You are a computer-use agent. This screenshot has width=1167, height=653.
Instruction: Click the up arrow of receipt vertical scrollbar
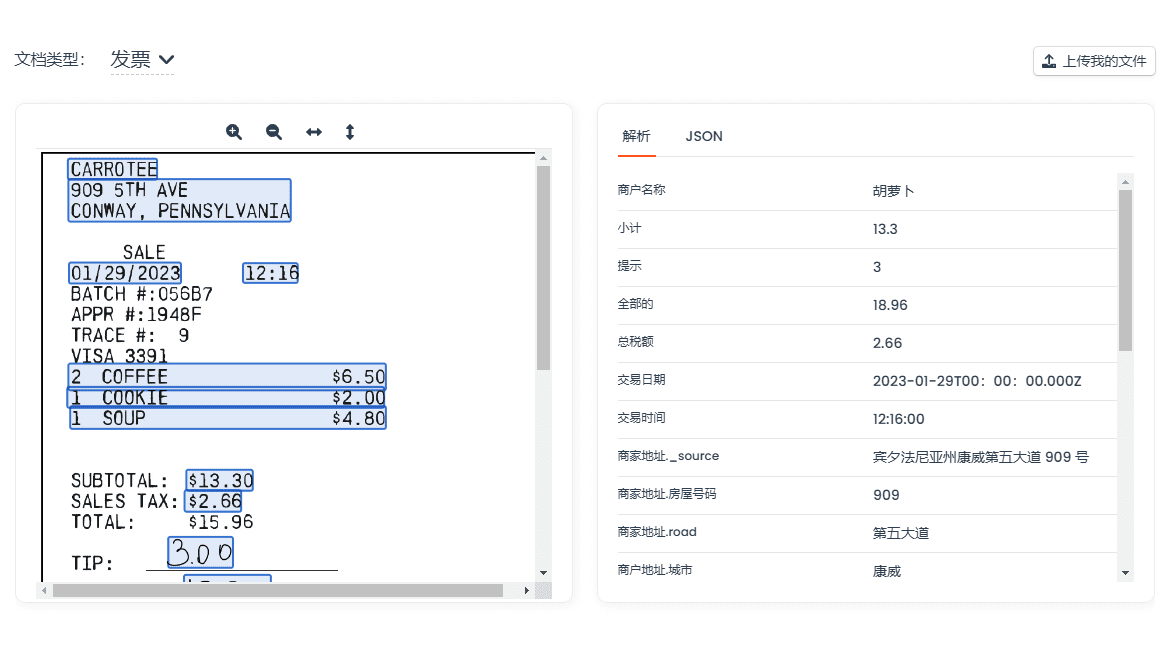543,158
